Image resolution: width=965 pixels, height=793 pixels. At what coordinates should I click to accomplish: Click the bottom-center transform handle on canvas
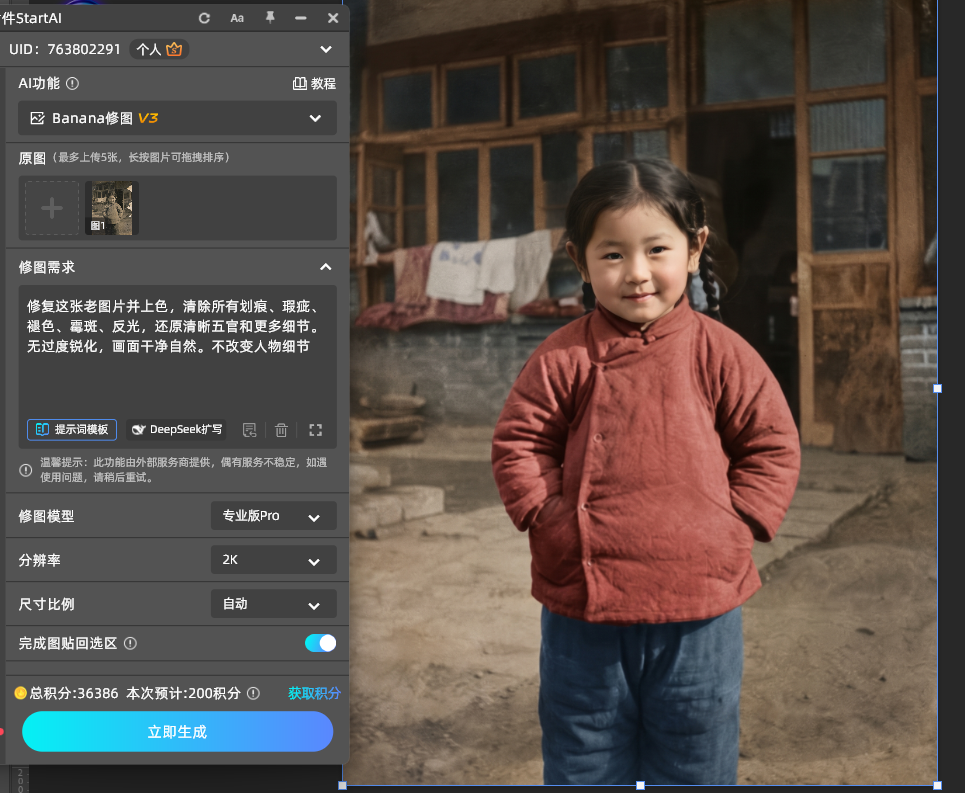tap(640, 786)
